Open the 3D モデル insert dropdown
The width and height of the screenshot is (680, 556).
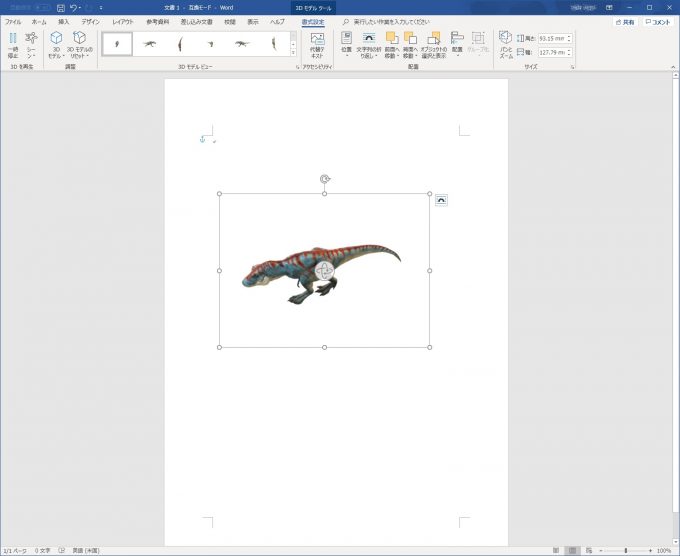pyautogui.click(x=56, y=45)
